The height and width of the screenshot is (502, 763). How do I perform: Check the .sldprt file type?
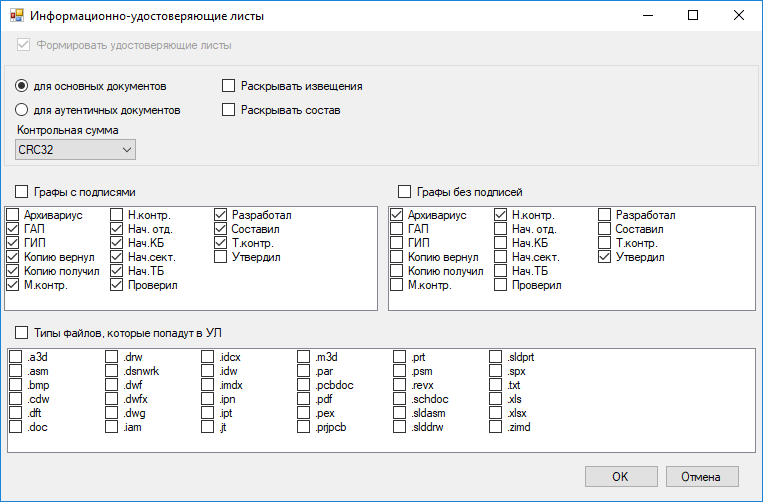[x=497, y=357]
